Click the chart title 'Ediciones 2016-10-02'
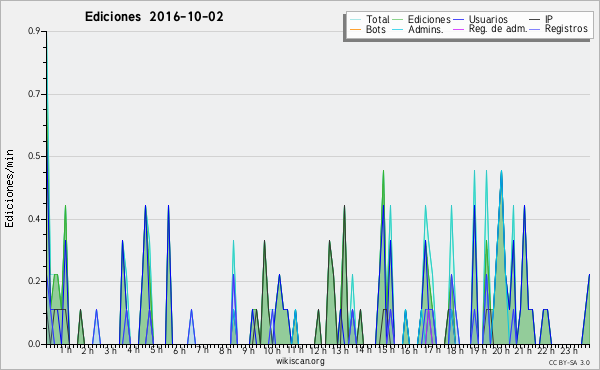 pyautogui.click(x=154, y=17)
